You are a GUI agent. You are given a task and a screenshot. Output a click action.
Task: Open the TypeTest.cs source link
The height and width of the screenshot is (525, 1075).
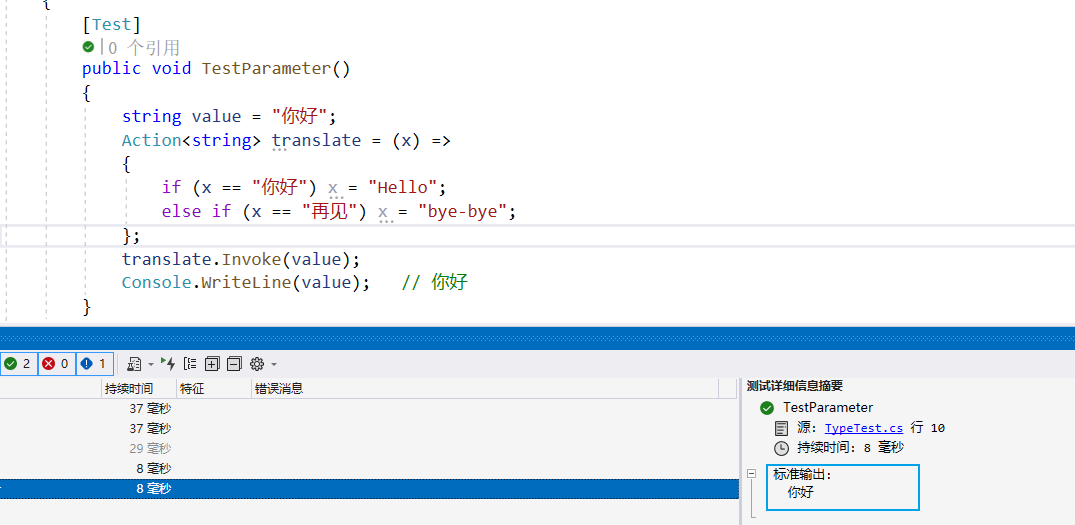[x=863, y=428]
